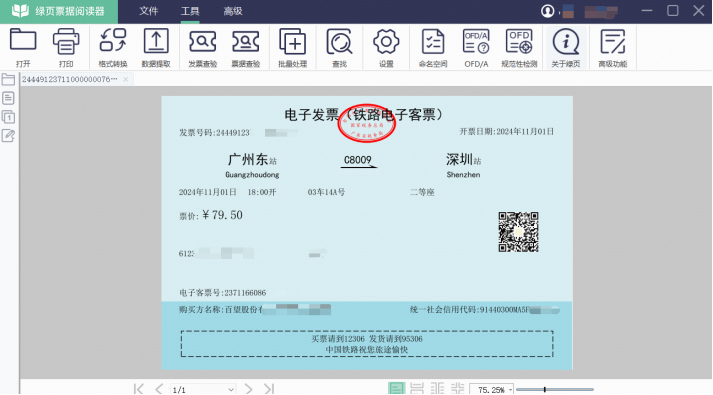Show the outline panel in left sidebar

[x=8, y=98]
